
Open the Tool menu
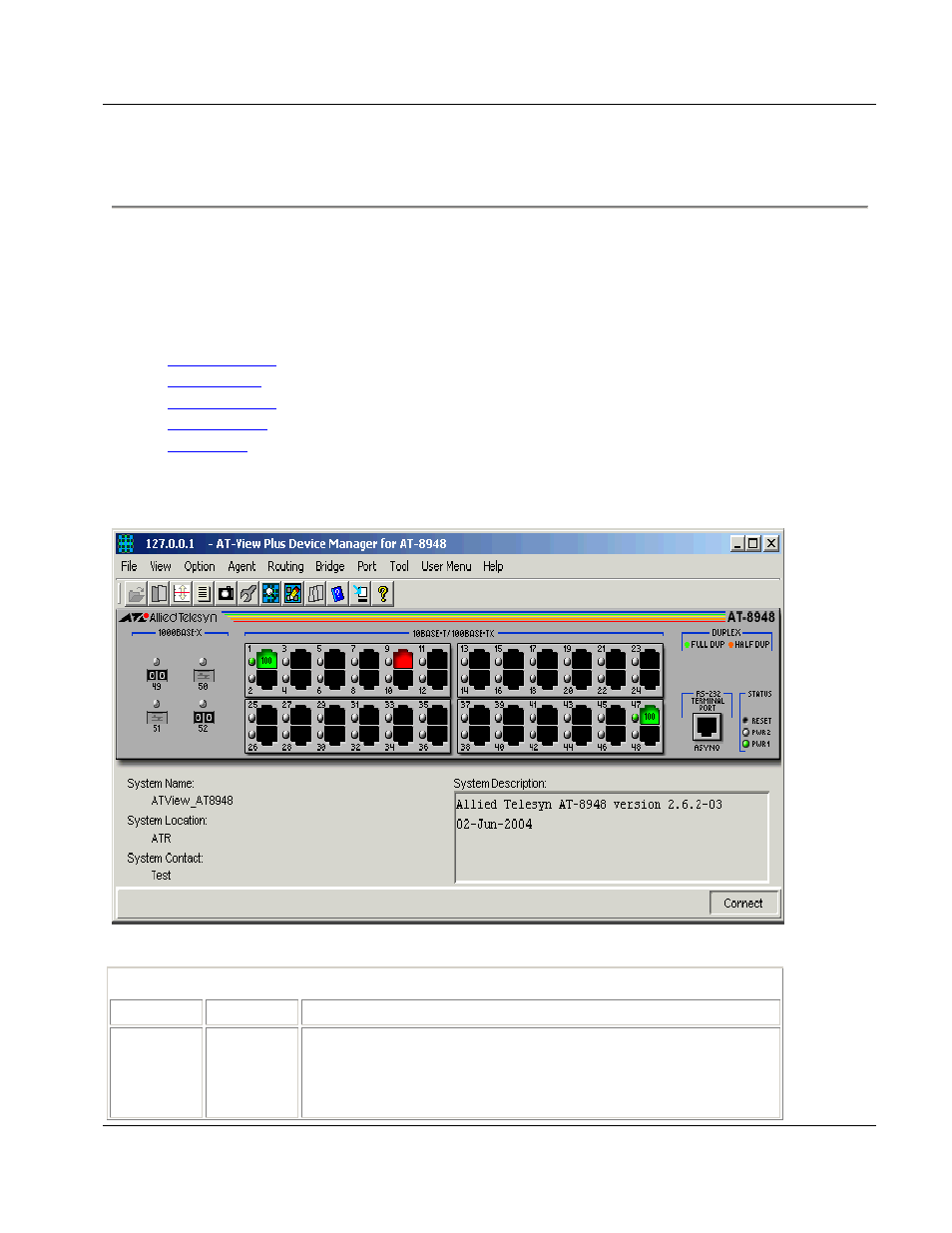[x=399, y=566]
